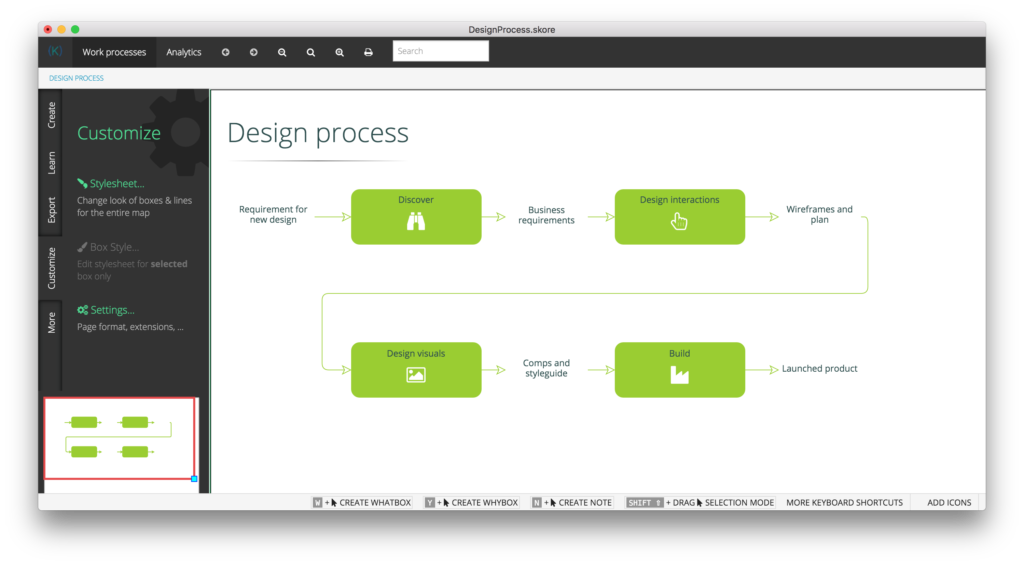Click the gears icon beside Settings
The height and width of the screenshot is (565, 1024).
(82, 310)
